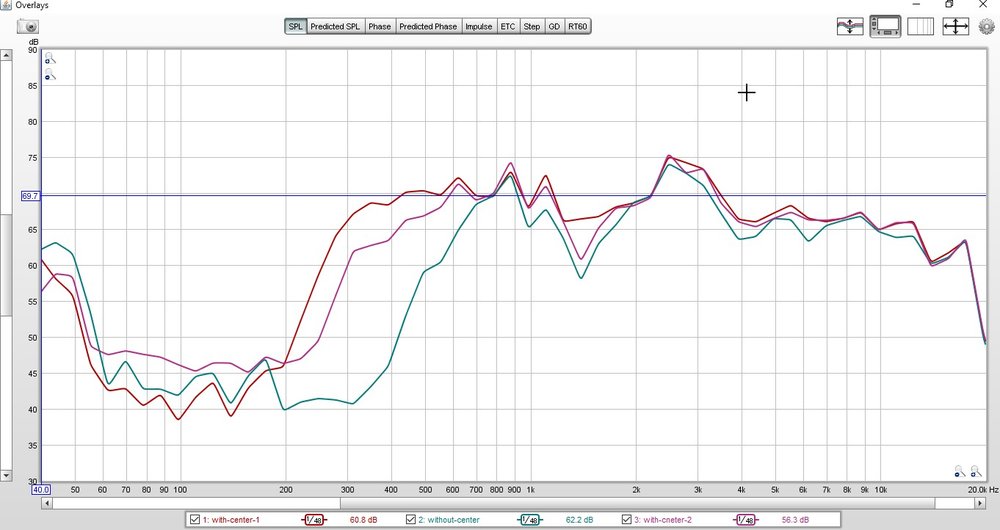Select the Predicted SPL button
1000x530 pixels.
tap(335, 26)
